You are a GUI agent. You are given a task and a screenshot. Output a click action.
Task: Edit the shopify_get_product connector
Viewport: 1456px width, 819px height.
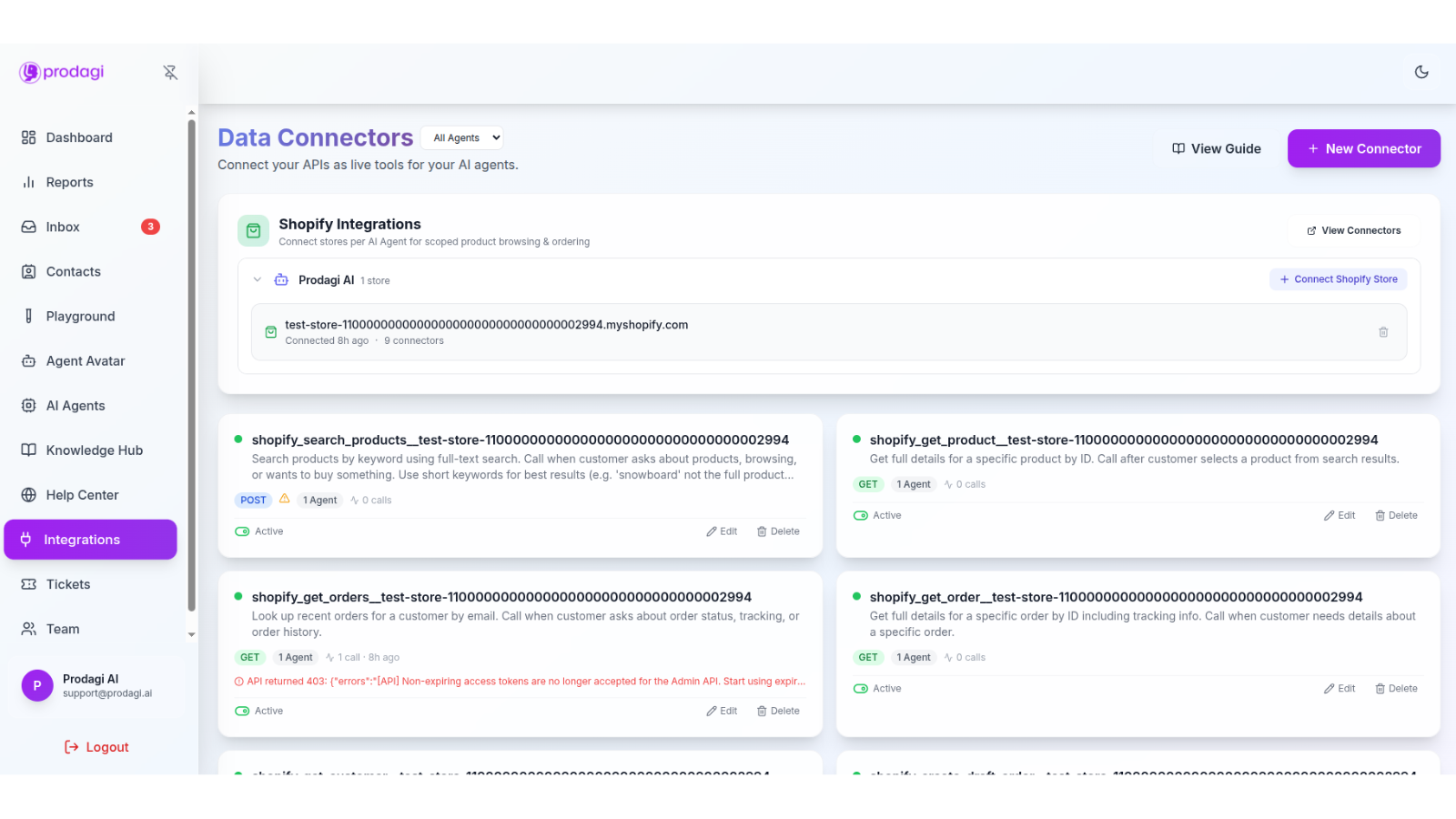tap(1340, 515)
